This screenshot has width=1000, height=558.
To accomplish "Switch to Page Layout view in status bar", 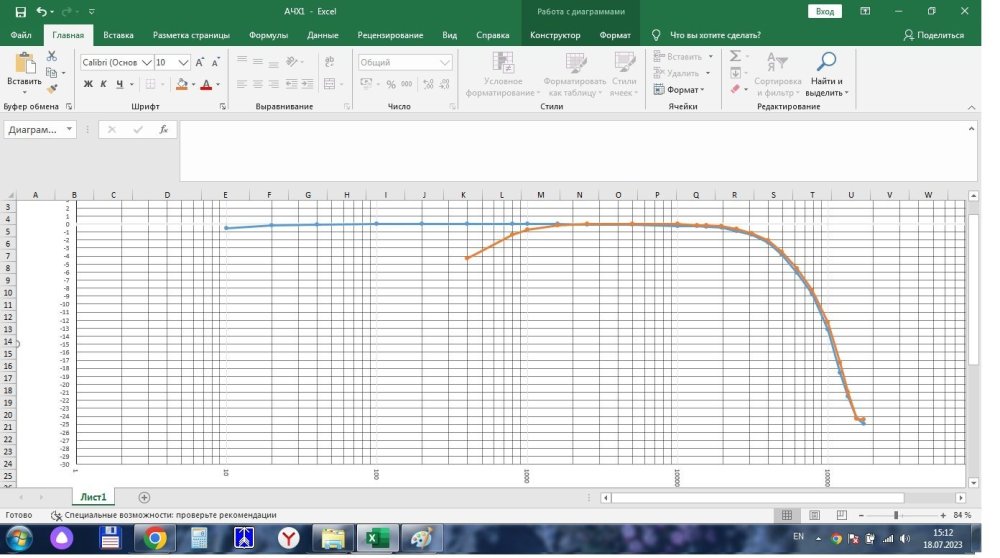I will (815, 515).
